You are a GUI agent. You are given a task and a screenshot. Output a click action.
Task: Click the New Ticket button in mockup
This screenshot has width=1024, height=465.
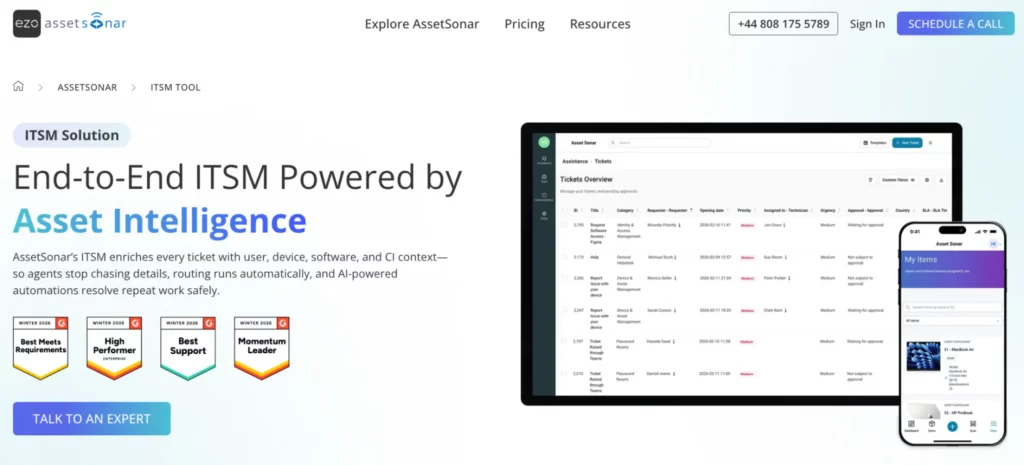[907, 142]
